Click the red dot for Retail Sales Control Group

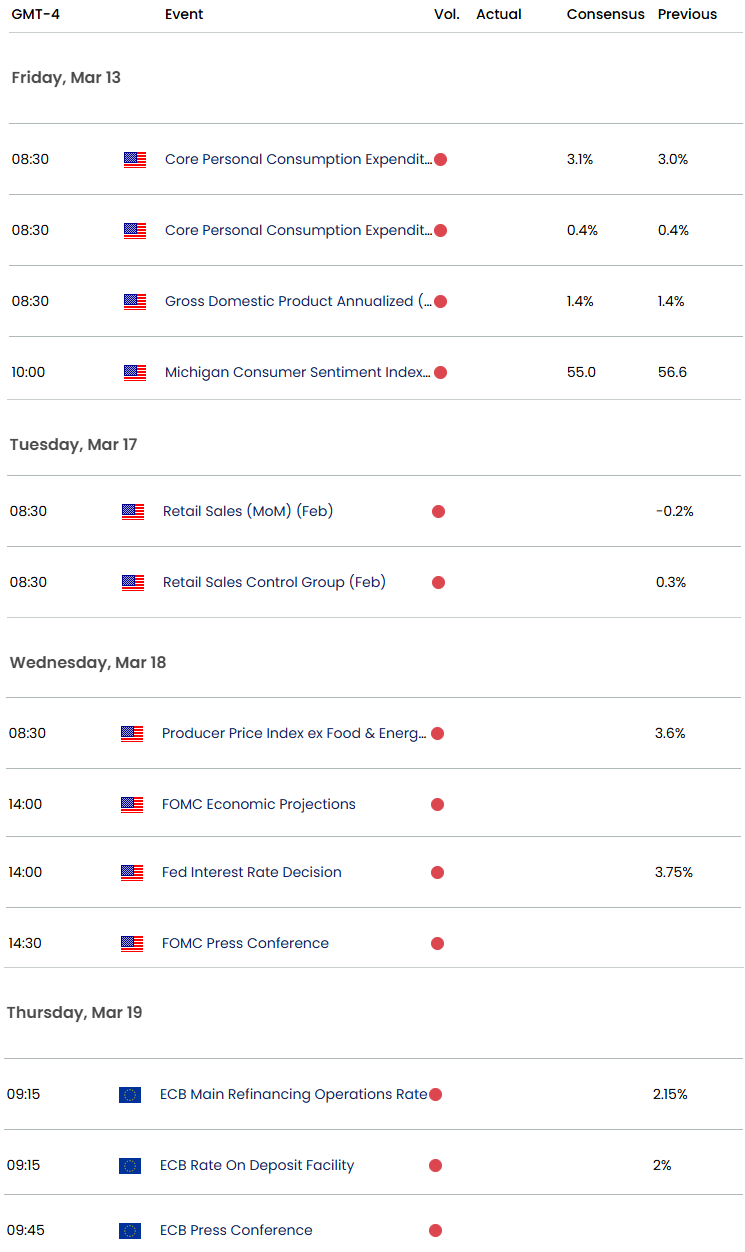point(438,583)
